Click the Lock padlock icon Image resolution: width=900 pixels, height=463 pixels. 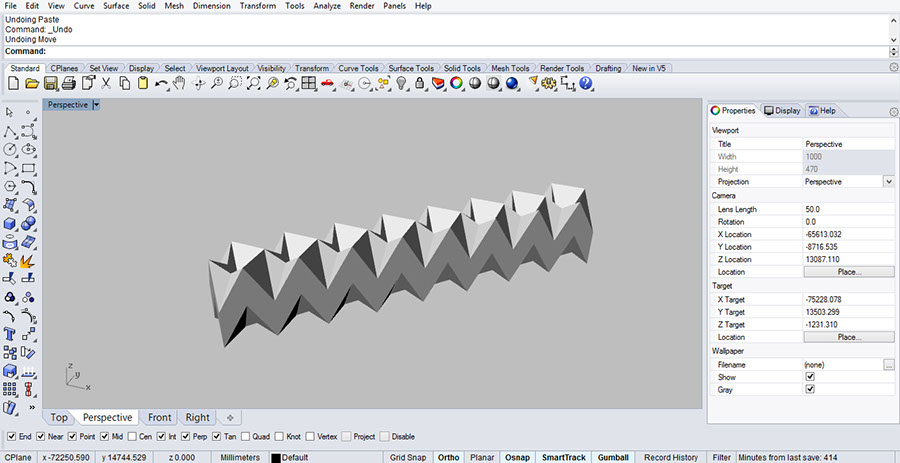[421, 84]
